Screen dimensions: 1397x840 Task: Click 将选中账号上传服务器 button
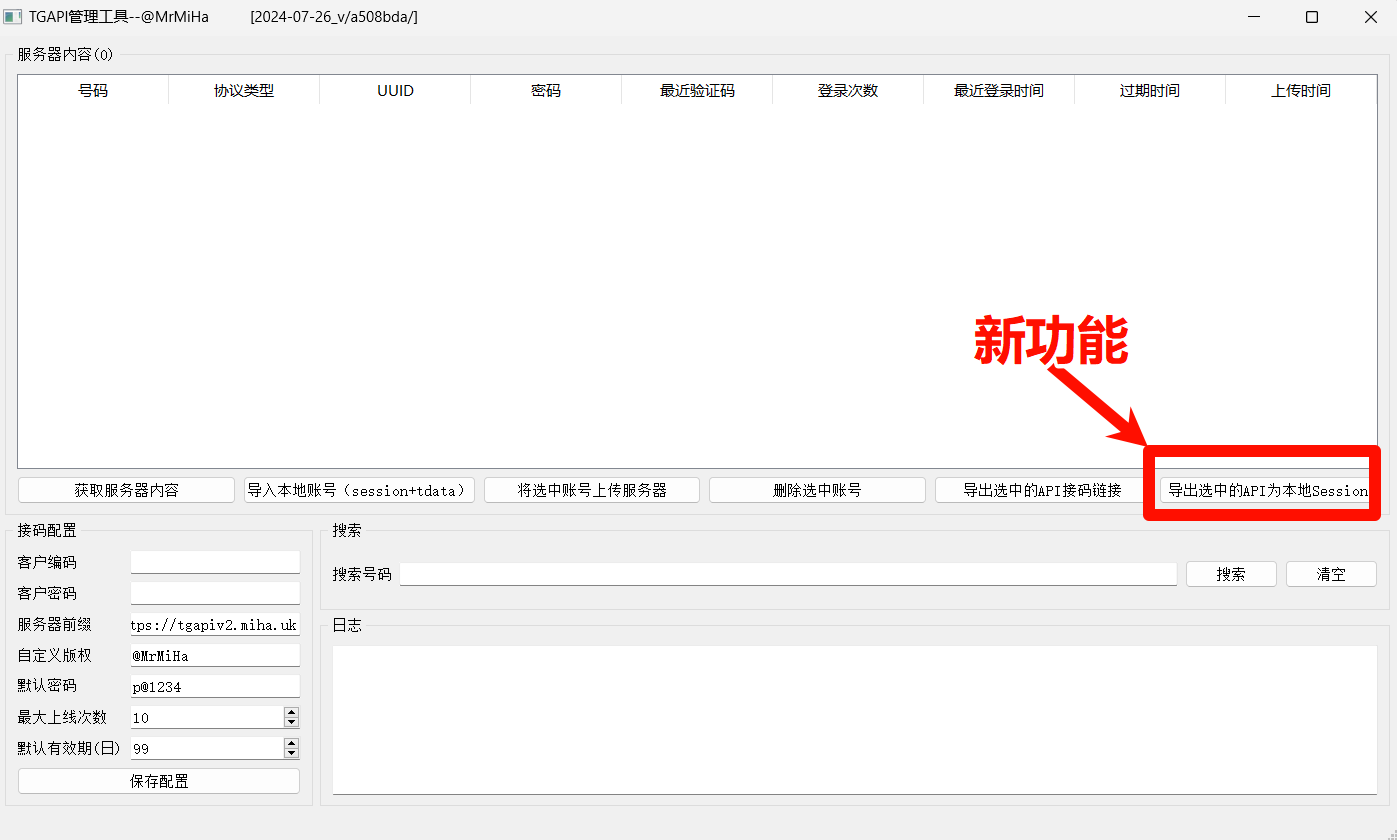coord(591,489)
